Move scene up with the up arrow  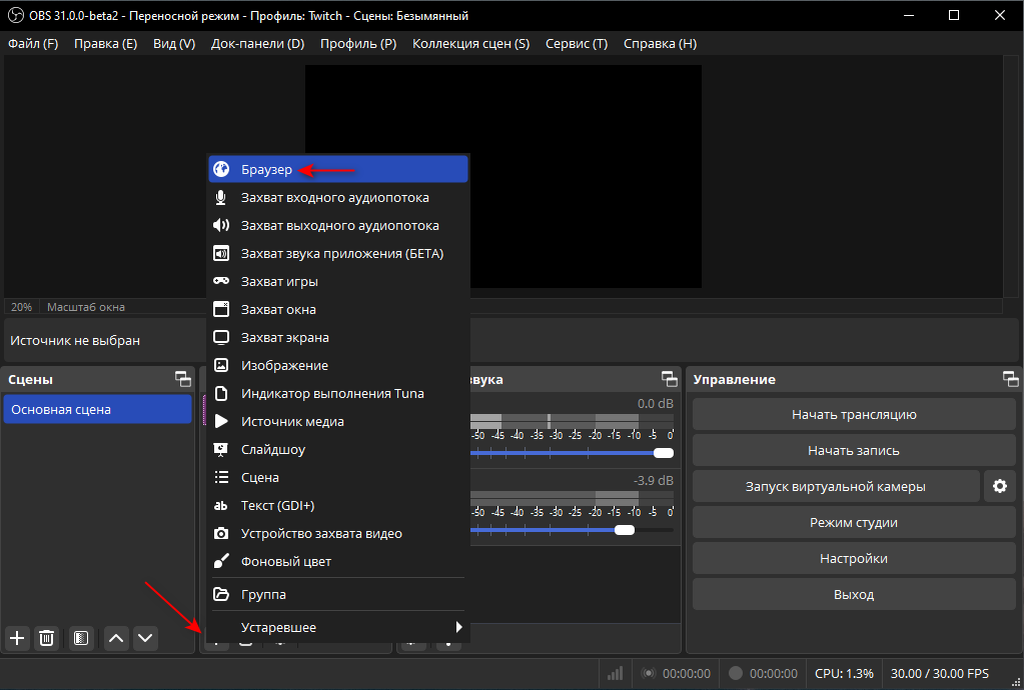coord(116,638)
